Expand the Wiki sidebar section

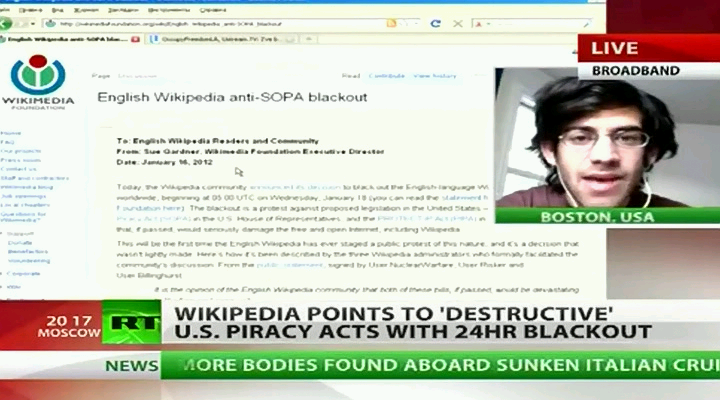point(12,287)
